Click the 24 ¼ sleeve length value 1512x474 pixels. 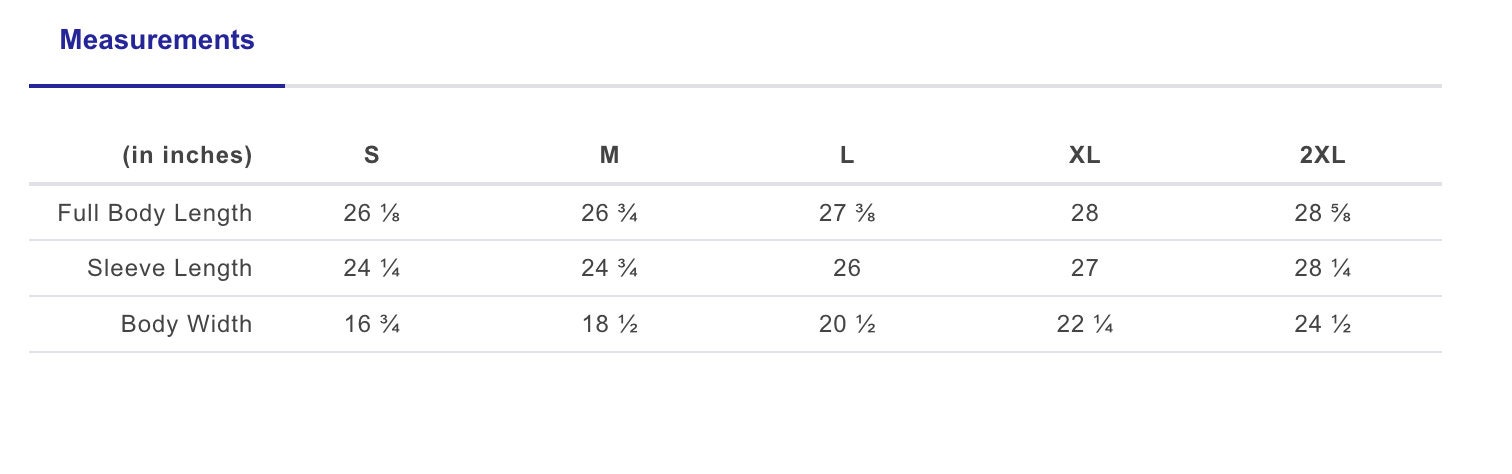tap(371, 269)
